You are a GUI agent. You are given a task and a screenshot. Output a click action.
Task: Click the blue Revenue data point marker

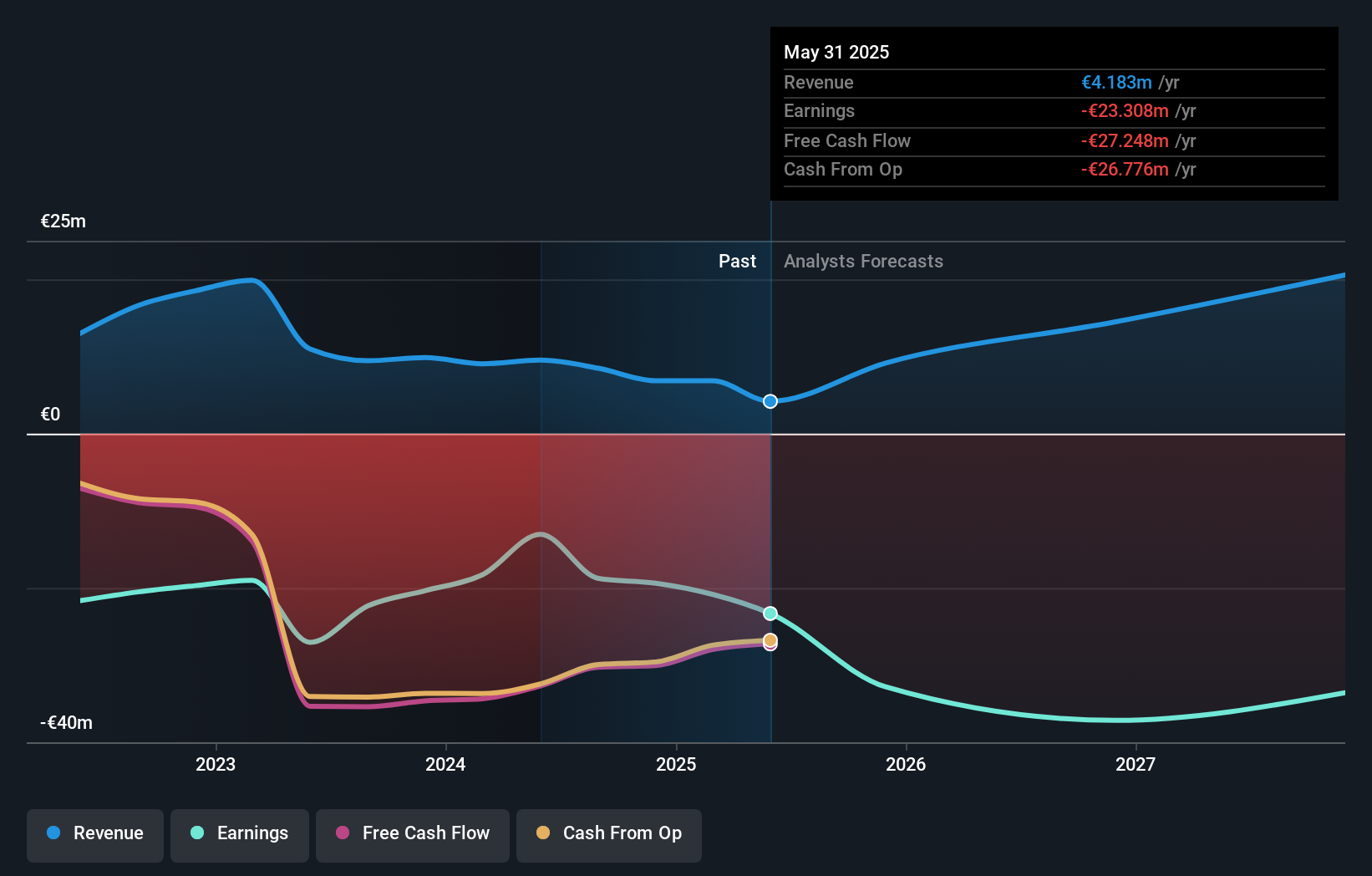(770, 401)
